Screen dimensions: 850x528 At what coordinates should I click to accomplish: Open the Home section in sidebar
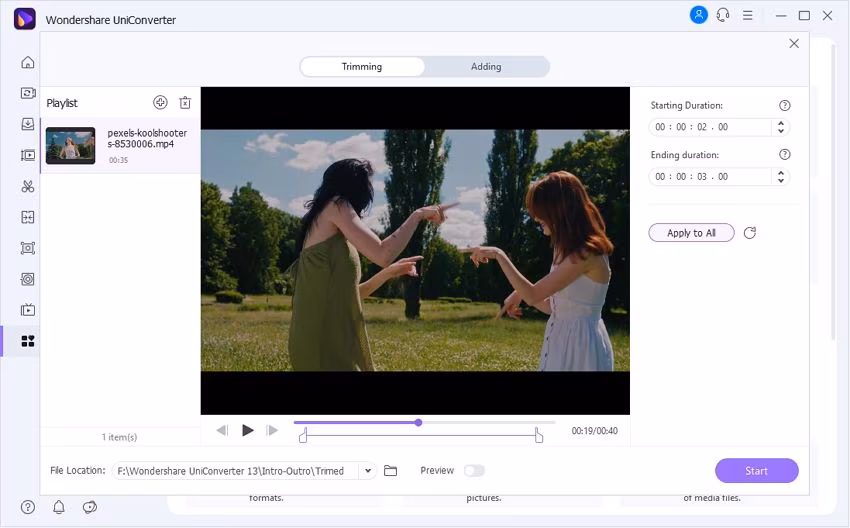click(28, 62)
